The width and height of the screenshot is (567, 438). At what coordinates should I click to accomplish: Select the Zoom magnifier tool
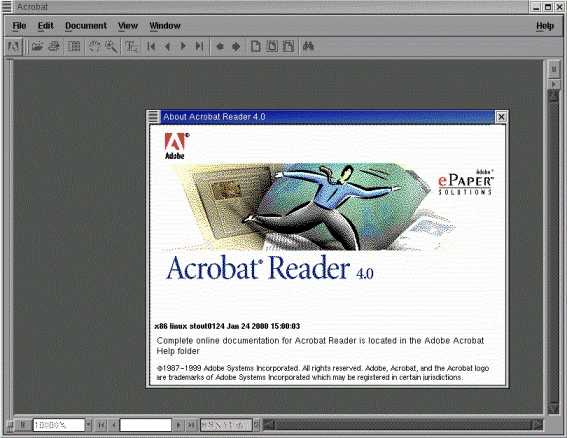pos(111,46)
